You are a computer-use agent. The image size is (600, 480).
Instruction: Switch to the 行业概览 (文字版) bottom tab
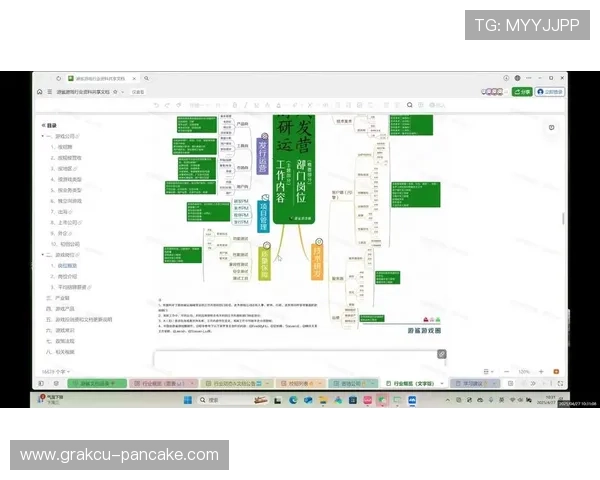pyautogui.click(x=414, y=383)
